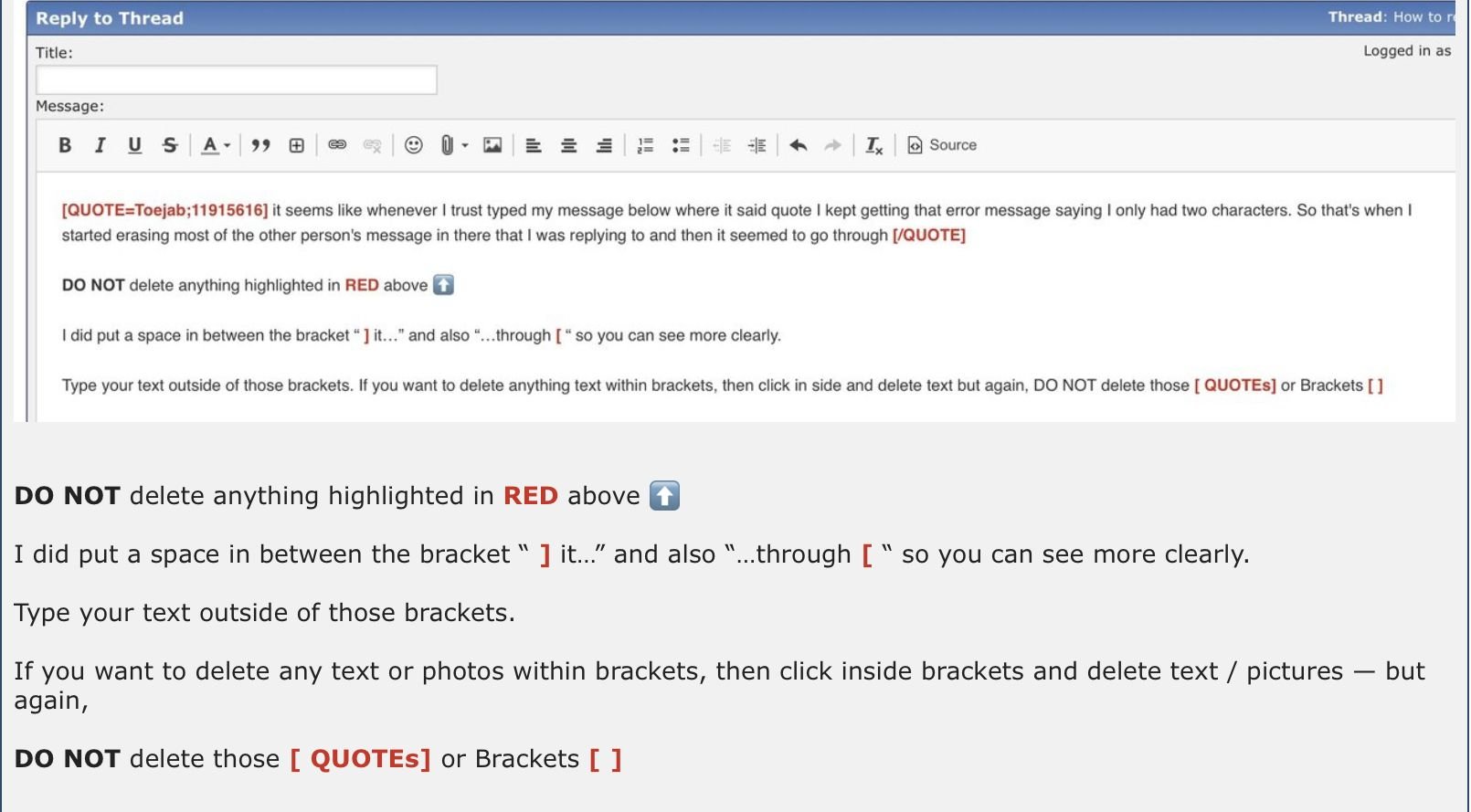The width and height of the screenshot is (1471, 812).
Task: Remove formatting from selected text
Action: pyautogui.click(x=874, y=145)
